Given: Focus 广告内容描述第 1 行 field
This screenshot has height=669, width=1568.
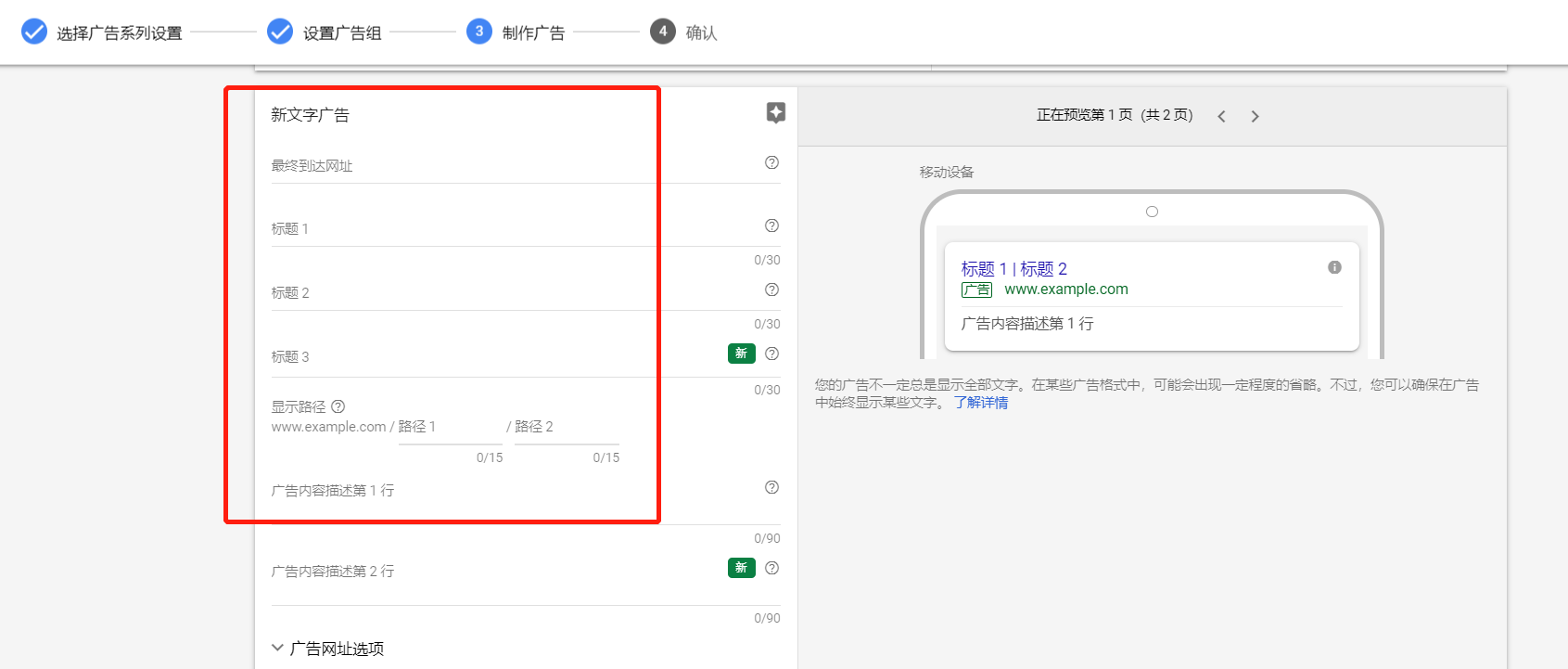Looking at the screenshot, I should pyautogui.click(x=526, y=499).
